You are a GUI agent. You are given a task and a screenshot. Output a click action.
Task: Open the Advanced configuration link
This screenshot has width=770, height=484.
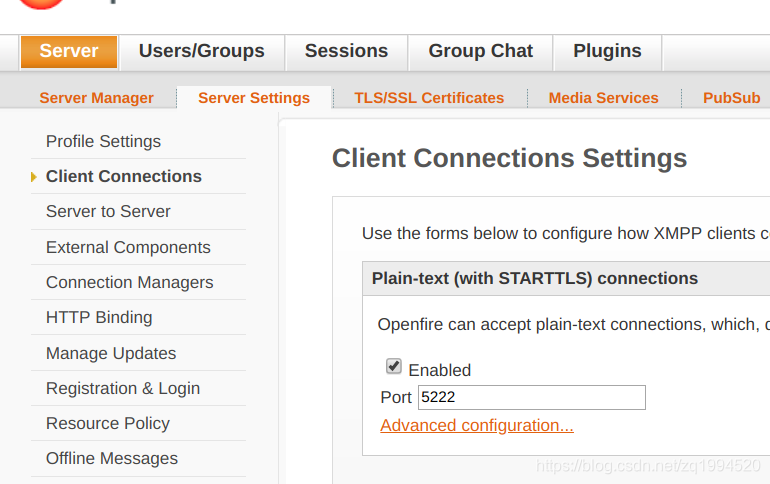(477, 425)
